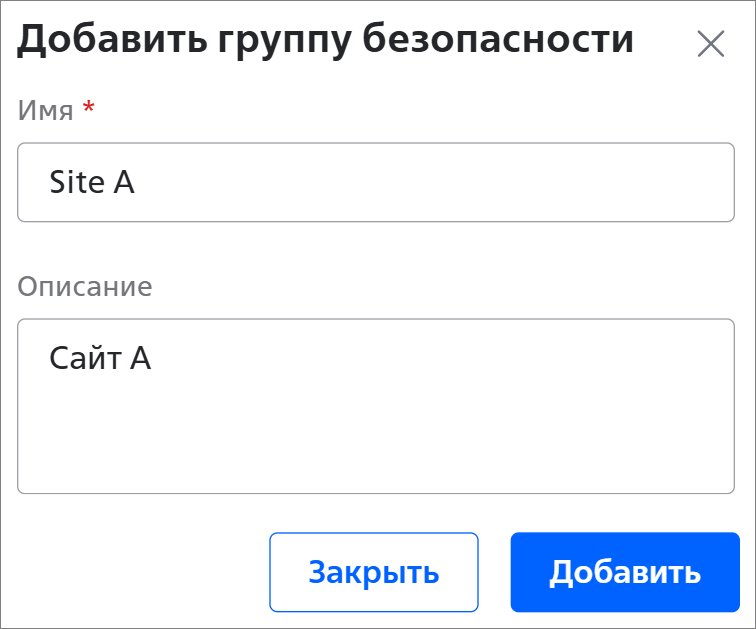Click empty area of description box

450,440
